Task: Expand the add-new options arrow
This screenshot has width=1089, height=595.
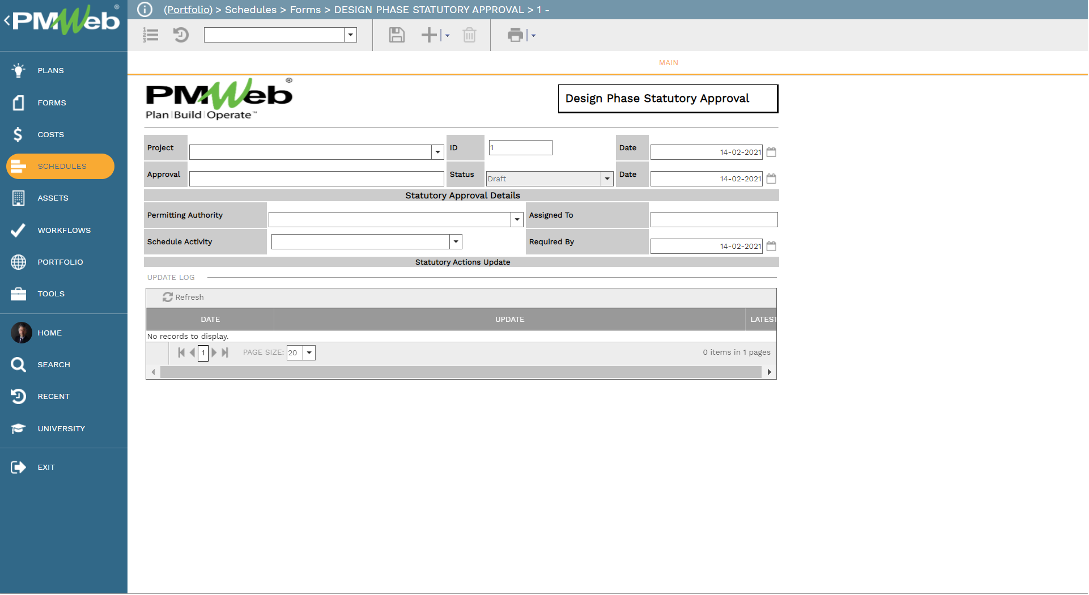Action: 447,35
